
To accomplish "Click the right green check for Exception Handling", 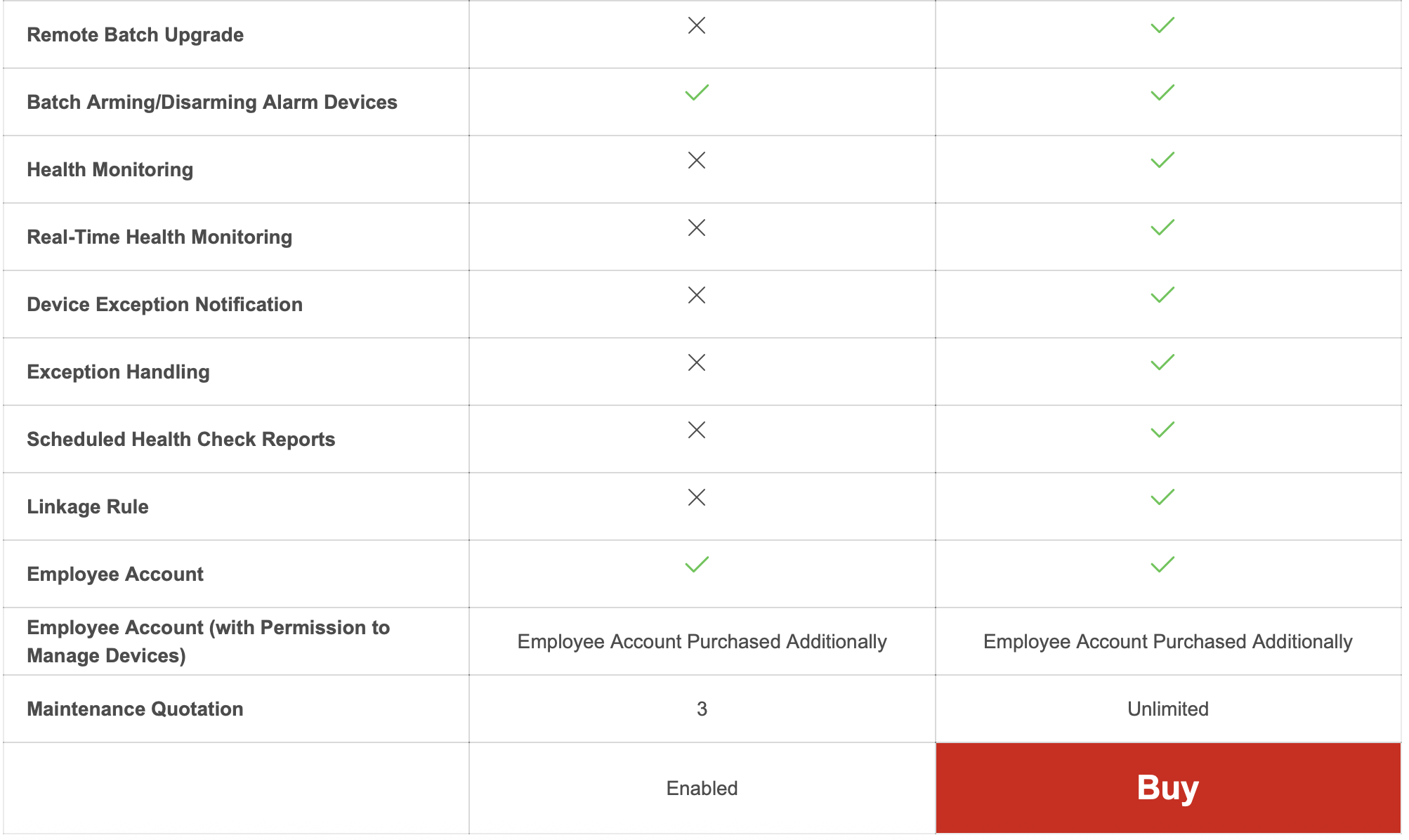I will 1162,363.
